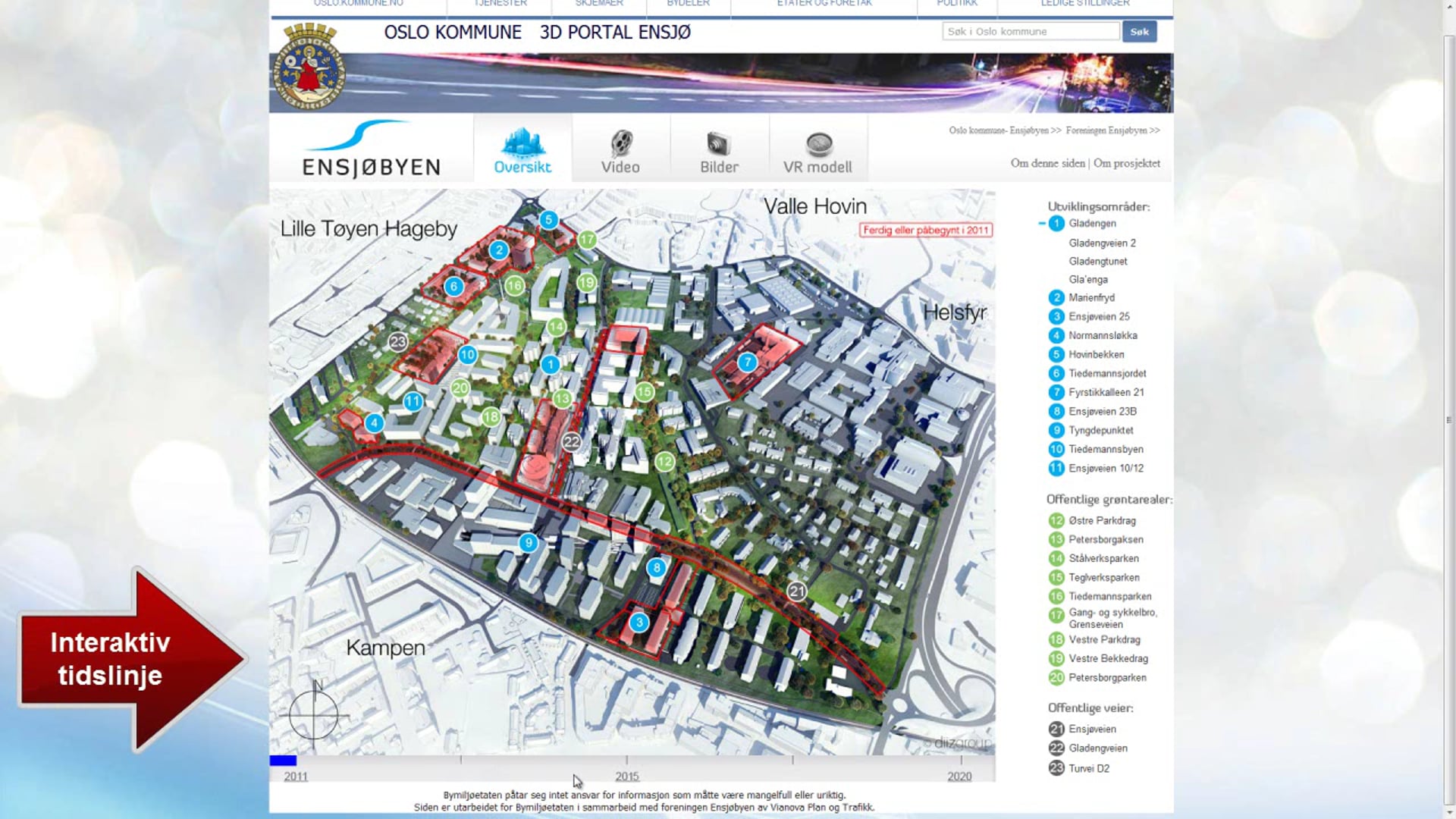
Task: Choose Stålverksparken in the legend
Action: coord(1103,558)
